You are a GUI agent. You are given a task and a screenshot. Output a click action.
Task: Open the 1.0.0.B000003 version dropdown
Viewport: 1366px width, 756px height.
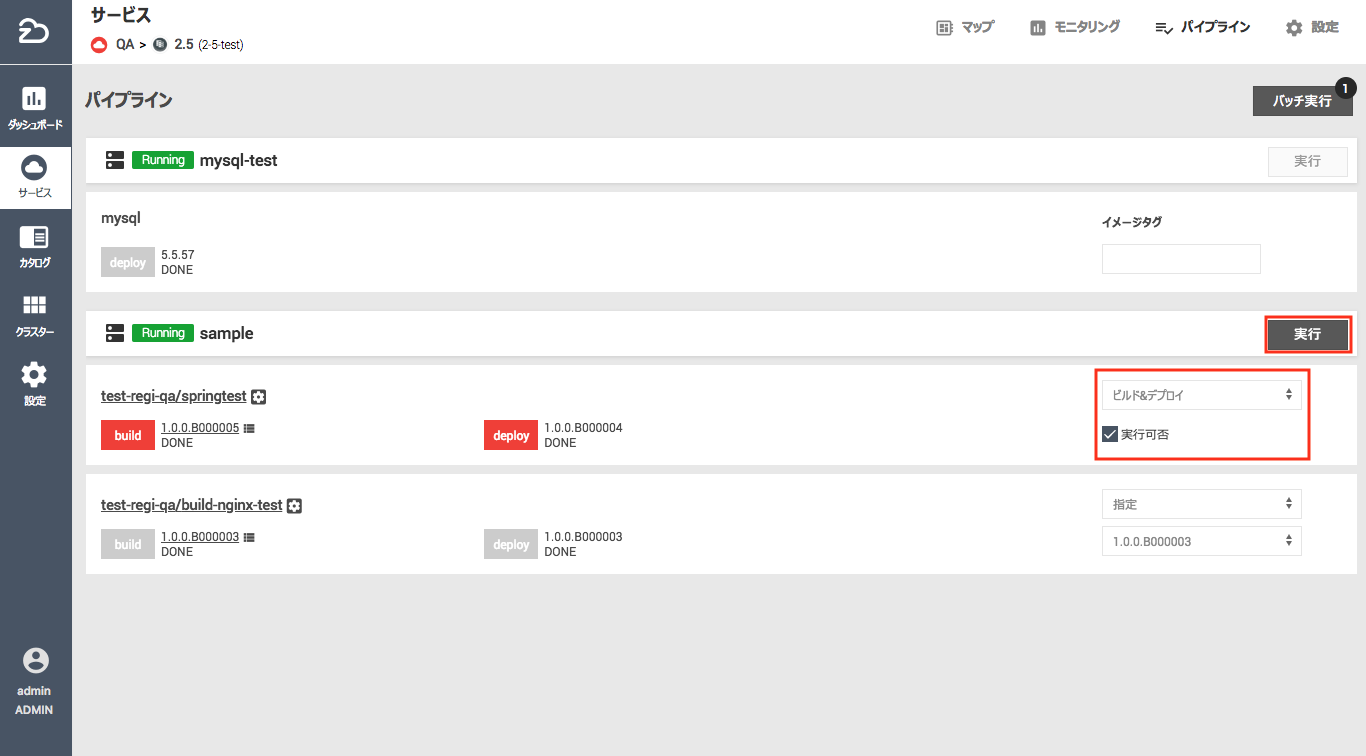pyautogui.click(x=1201, y=541)
